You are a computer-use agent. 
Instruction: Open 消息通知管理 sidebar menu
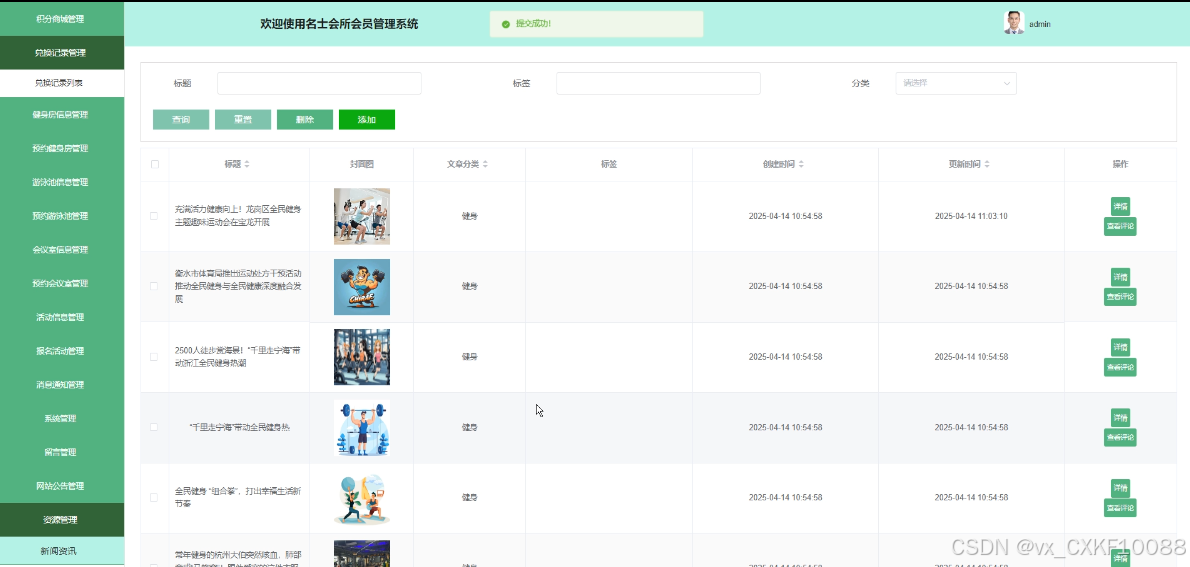[61, 385]
